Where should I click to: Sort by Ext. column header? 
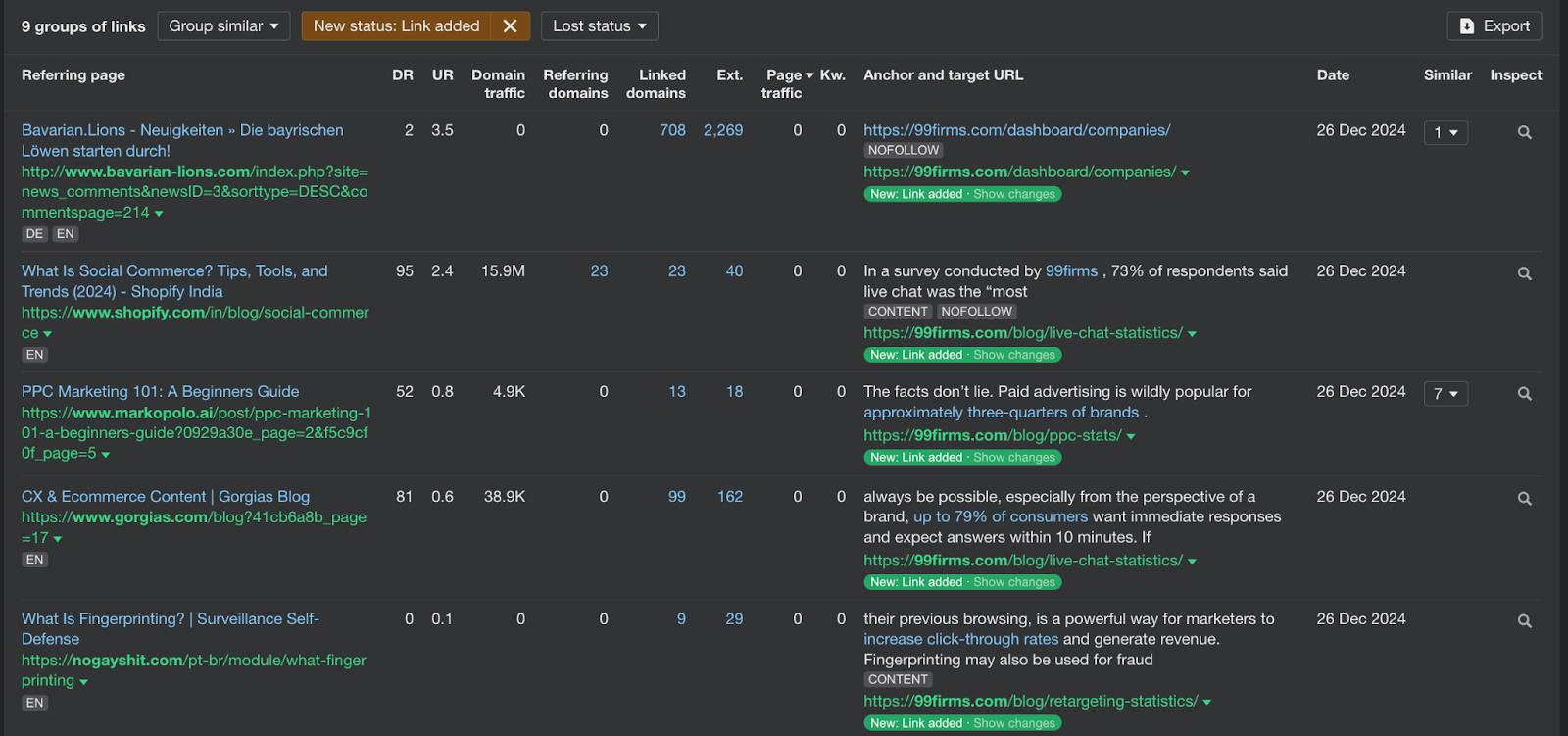coord(729,74)
